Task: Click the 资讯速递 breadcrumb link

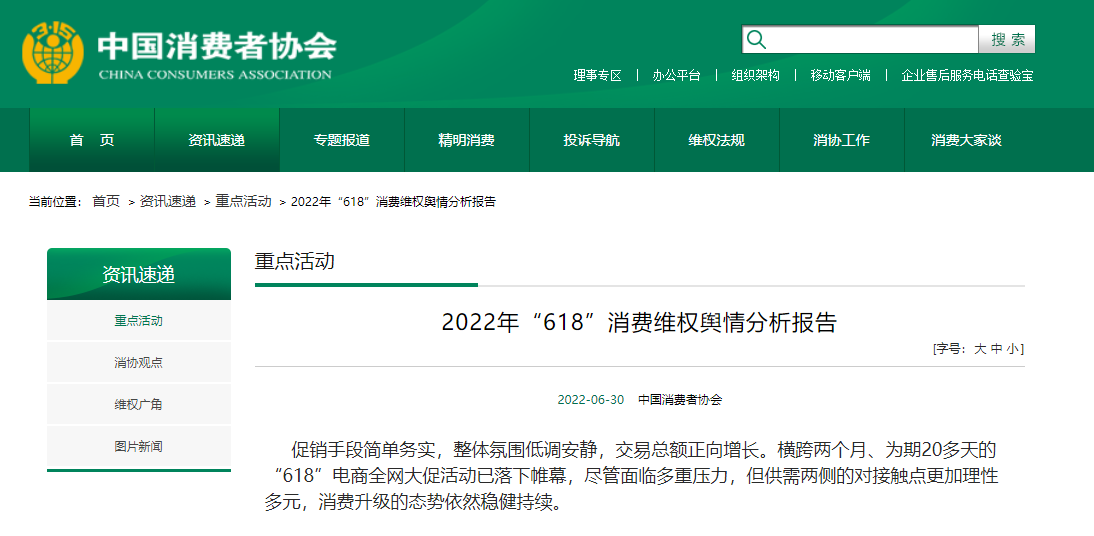Action: pos(167,202)
